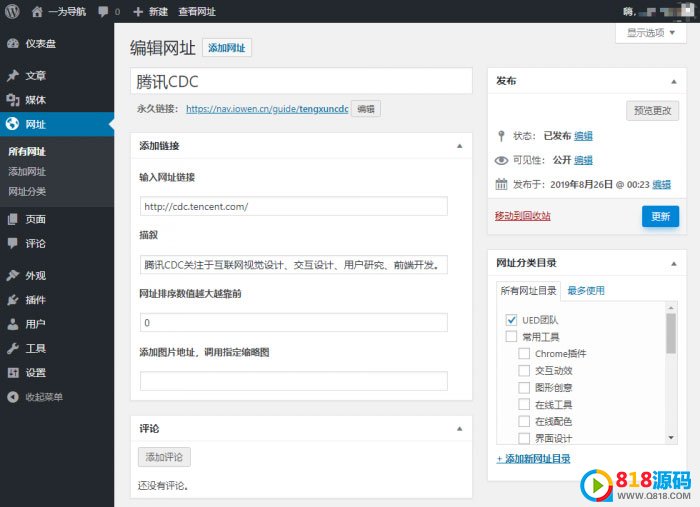Viewport: 700px width, 507px height.
Task: Check the 在线配色 category checkbox
Action: tap(524, 421)
